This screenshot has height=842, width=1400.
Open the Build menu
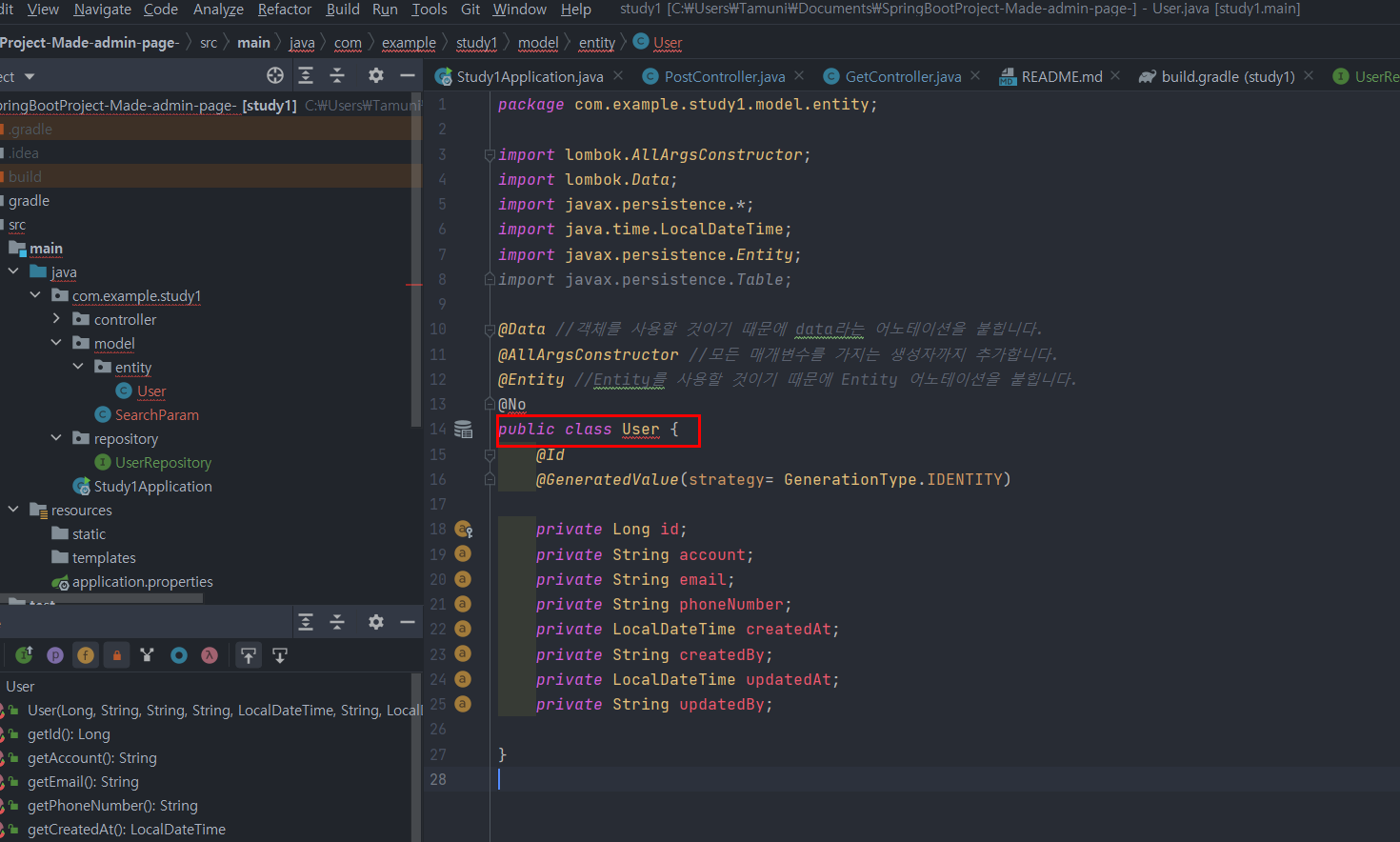click(x=343, y=10)
